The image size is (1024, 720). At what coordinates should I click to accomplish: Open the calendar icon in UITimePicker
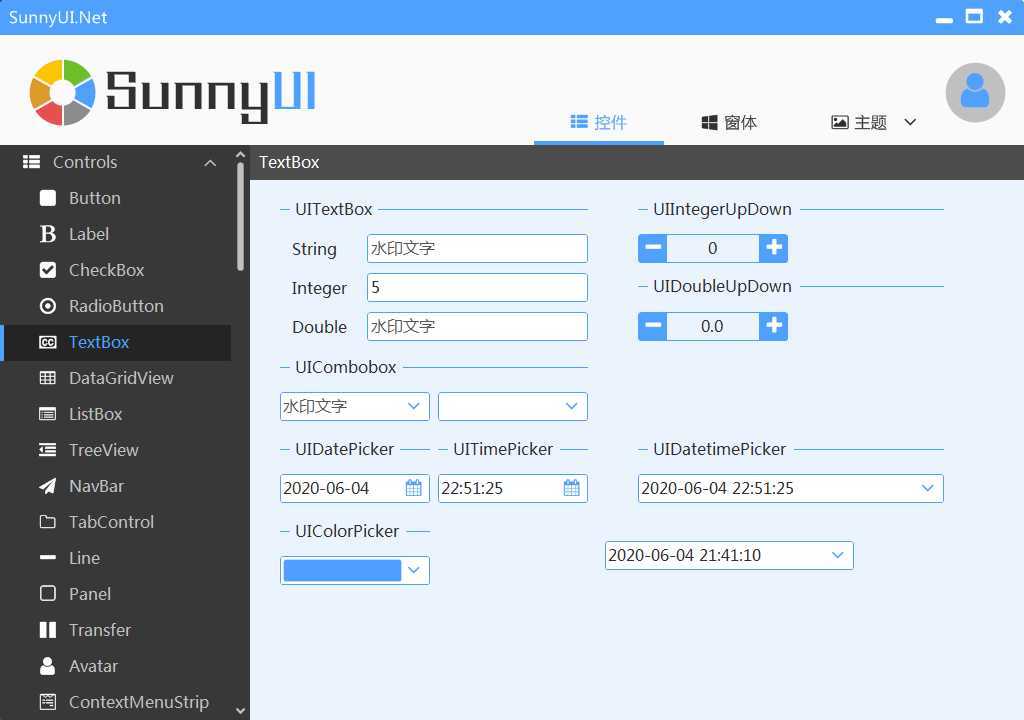tap(571, 488)
